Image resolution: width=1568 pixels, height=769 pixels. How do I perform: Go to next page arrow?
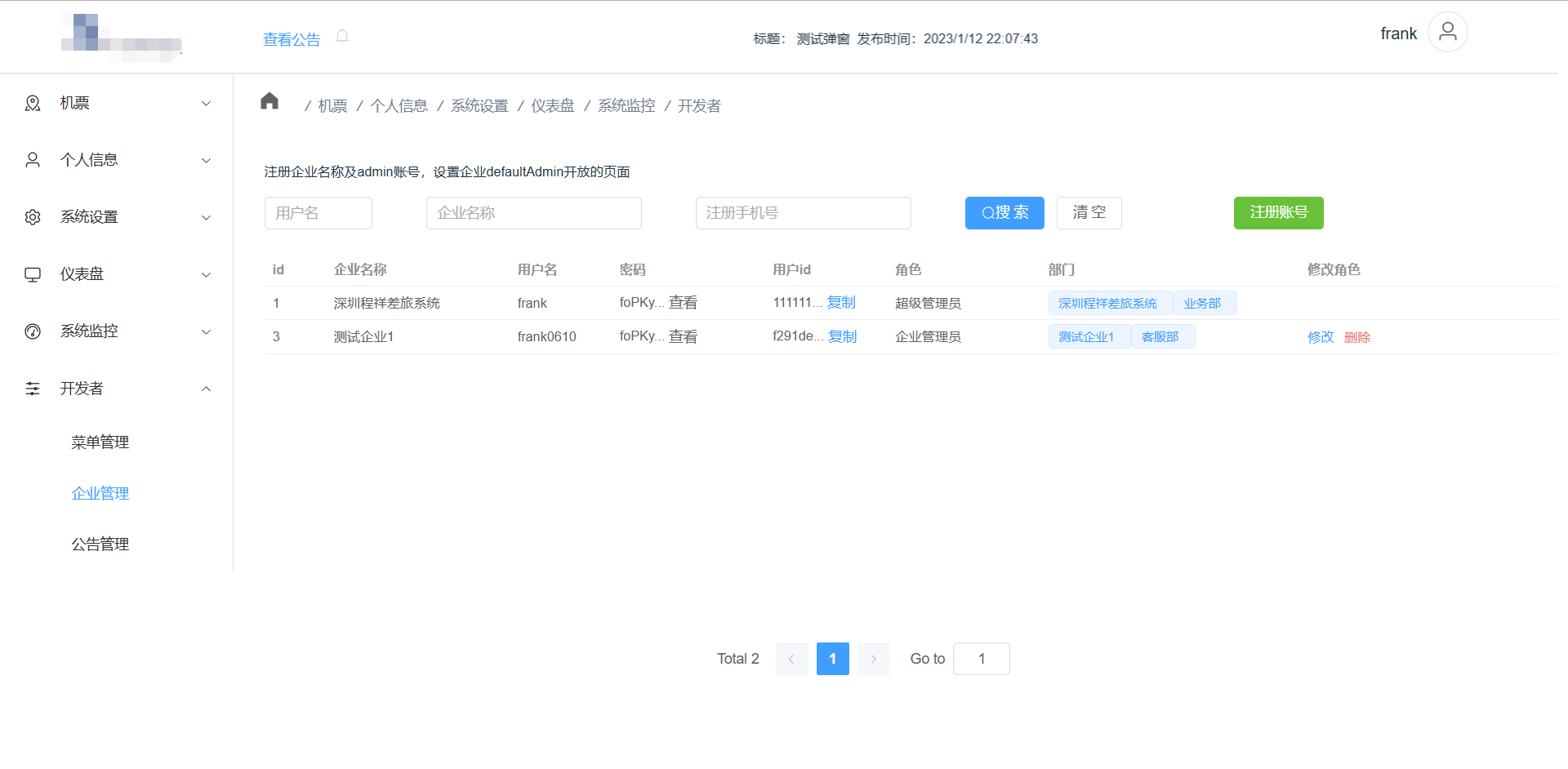[x=874, y=659]
